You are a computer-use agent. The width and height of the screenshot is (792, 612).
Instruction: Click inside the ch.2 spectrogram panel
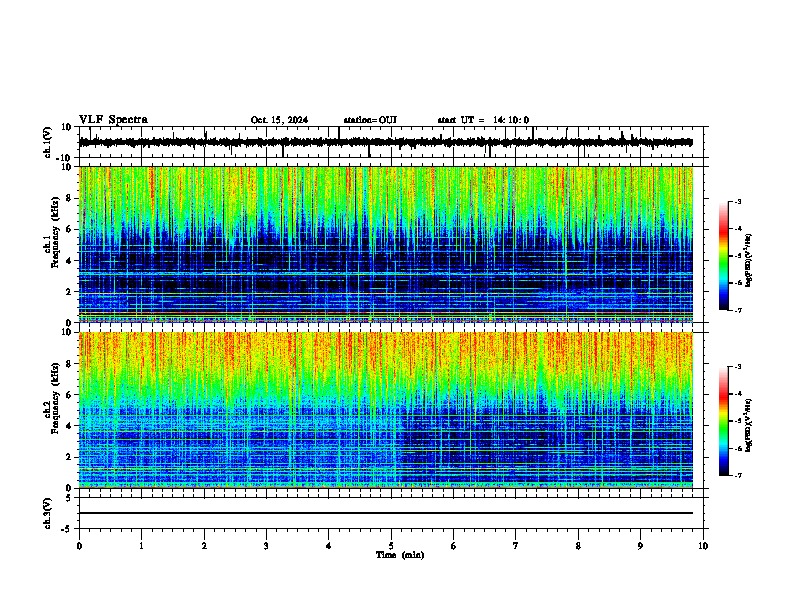[385, 410]
